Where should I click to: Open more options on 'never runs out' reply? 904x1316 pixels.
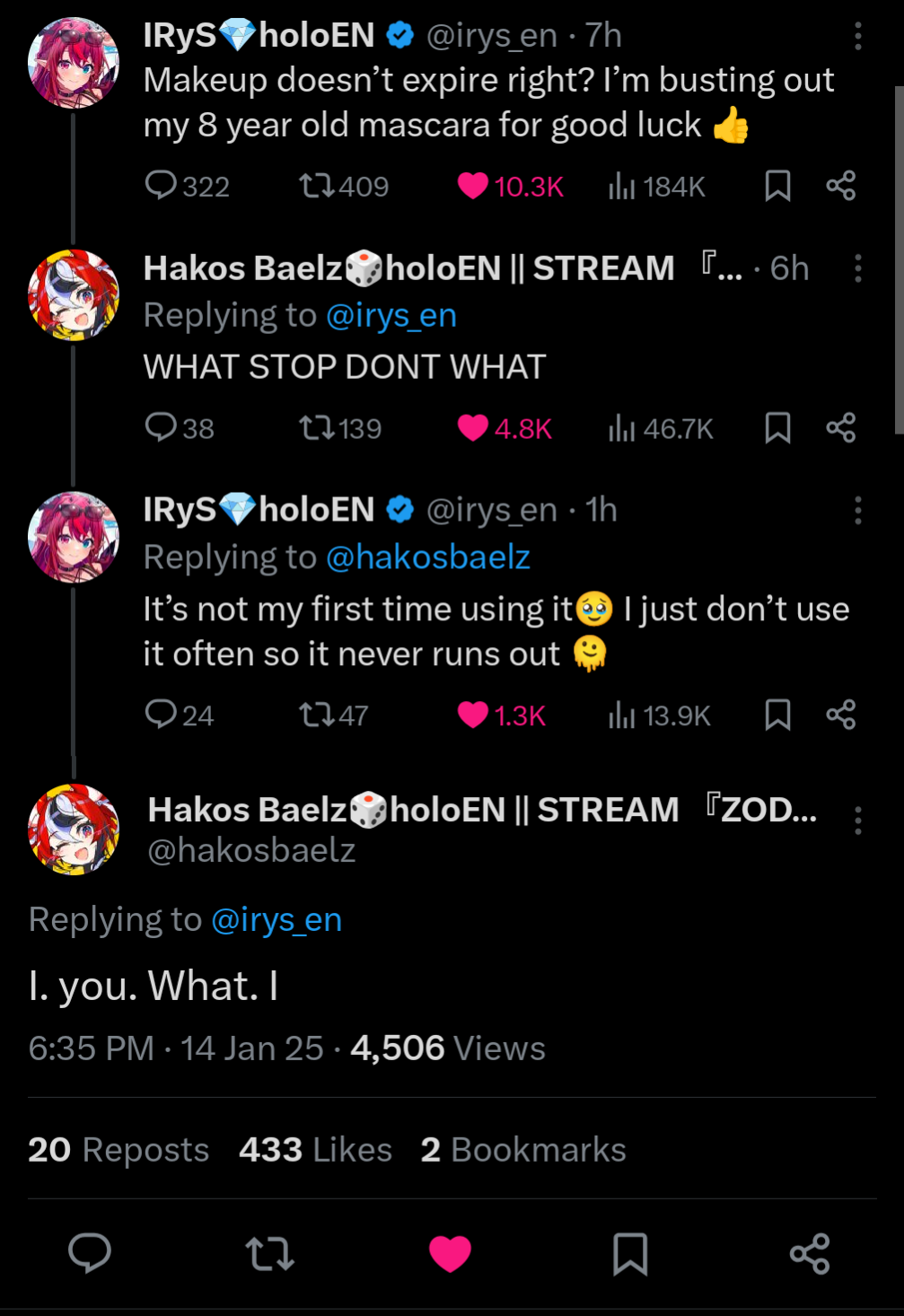click(x=857, y=510)
